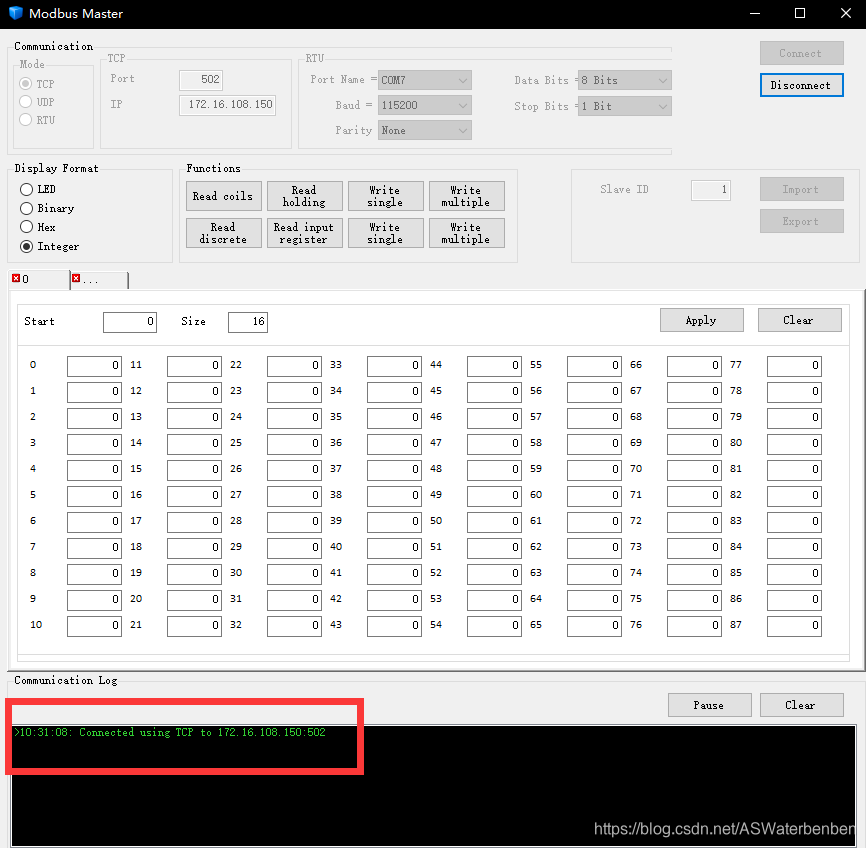Choose Binary display format
The width and height of the screenshot is (866, 848).
(27, 208)
